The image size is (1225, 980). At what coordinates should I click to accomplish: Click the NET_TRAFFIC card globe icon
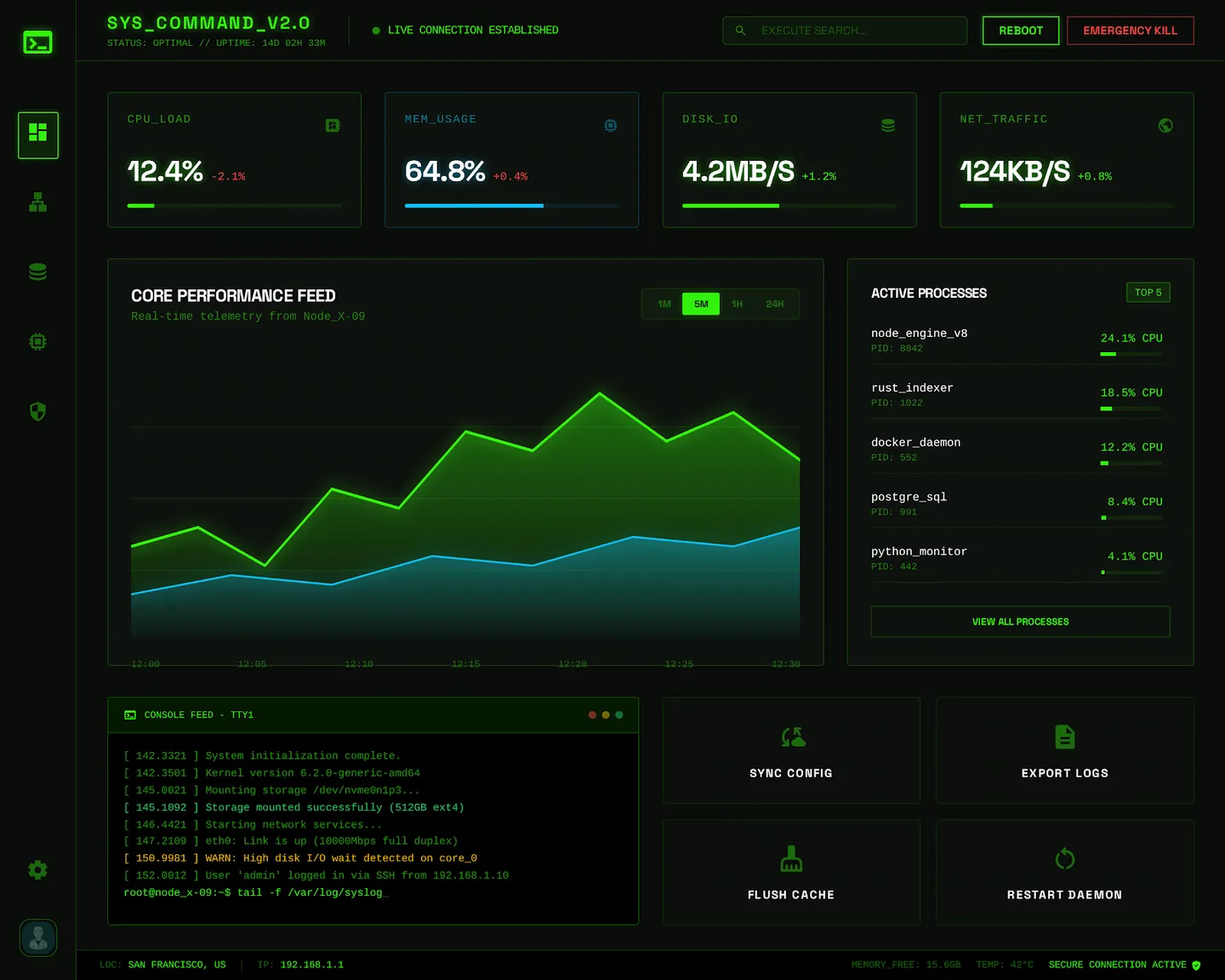[1165, 126]
